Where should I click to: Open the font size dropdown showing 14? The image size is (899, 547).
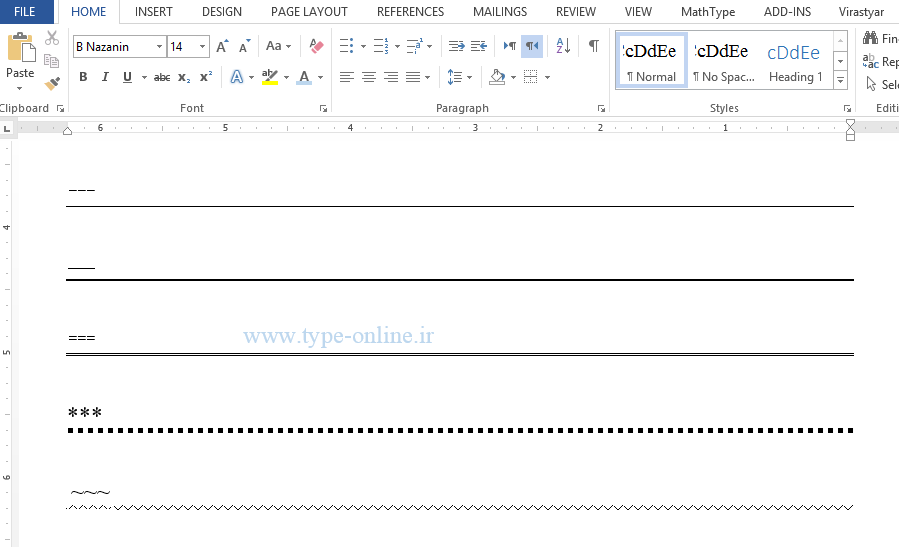tap(203, 47)
